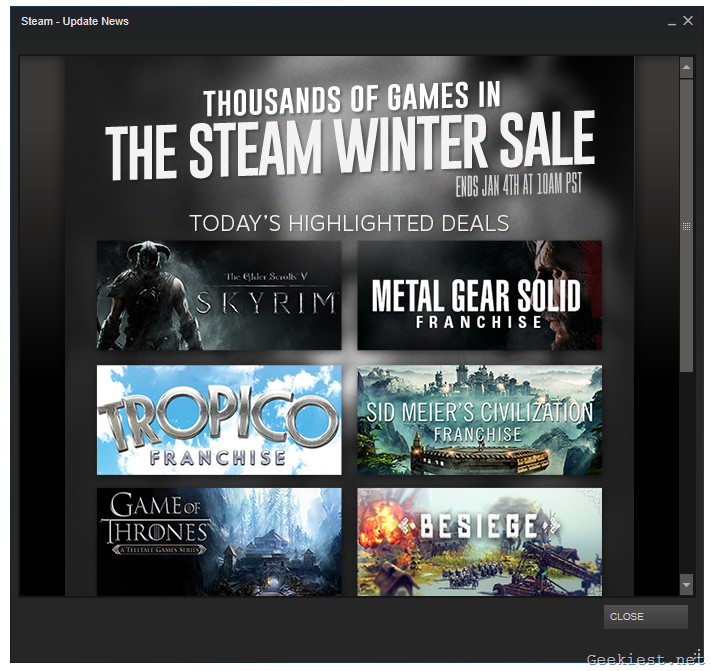Minimize the Update News window
Viewport: 711px width, 671px height.
(670, 21)
